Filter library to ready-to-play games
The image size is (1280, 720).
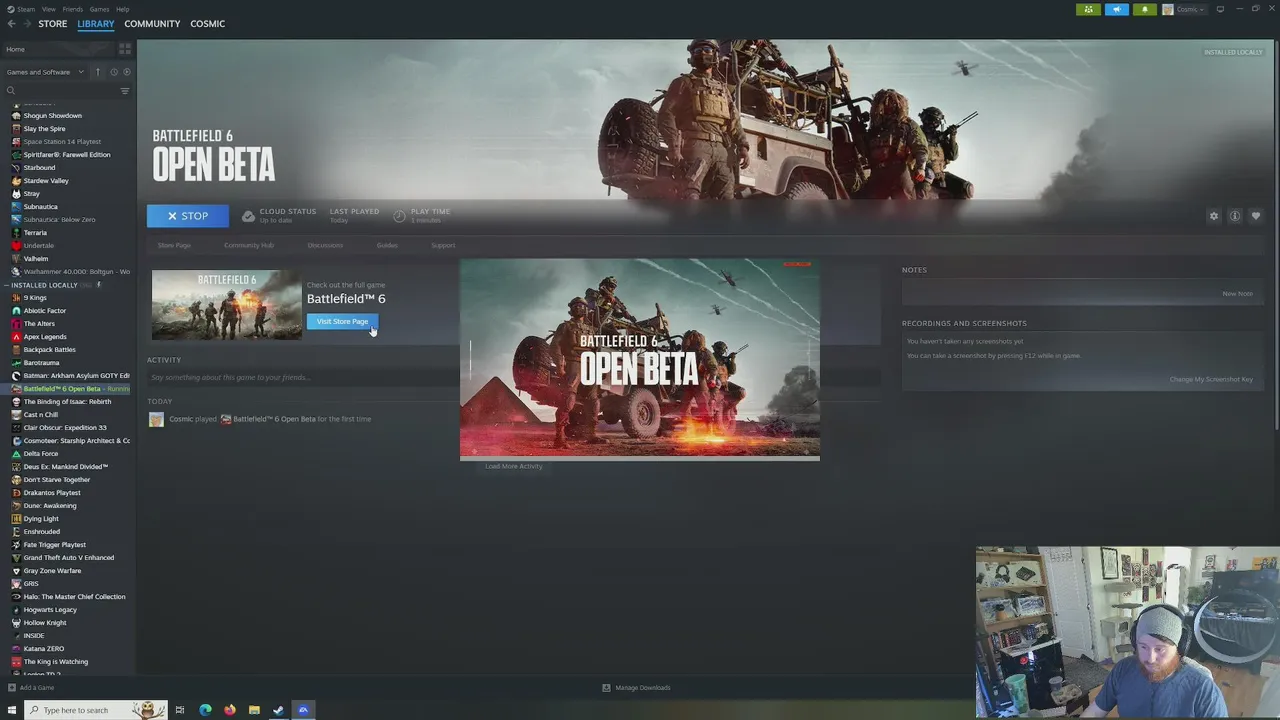tap(126, 72)
